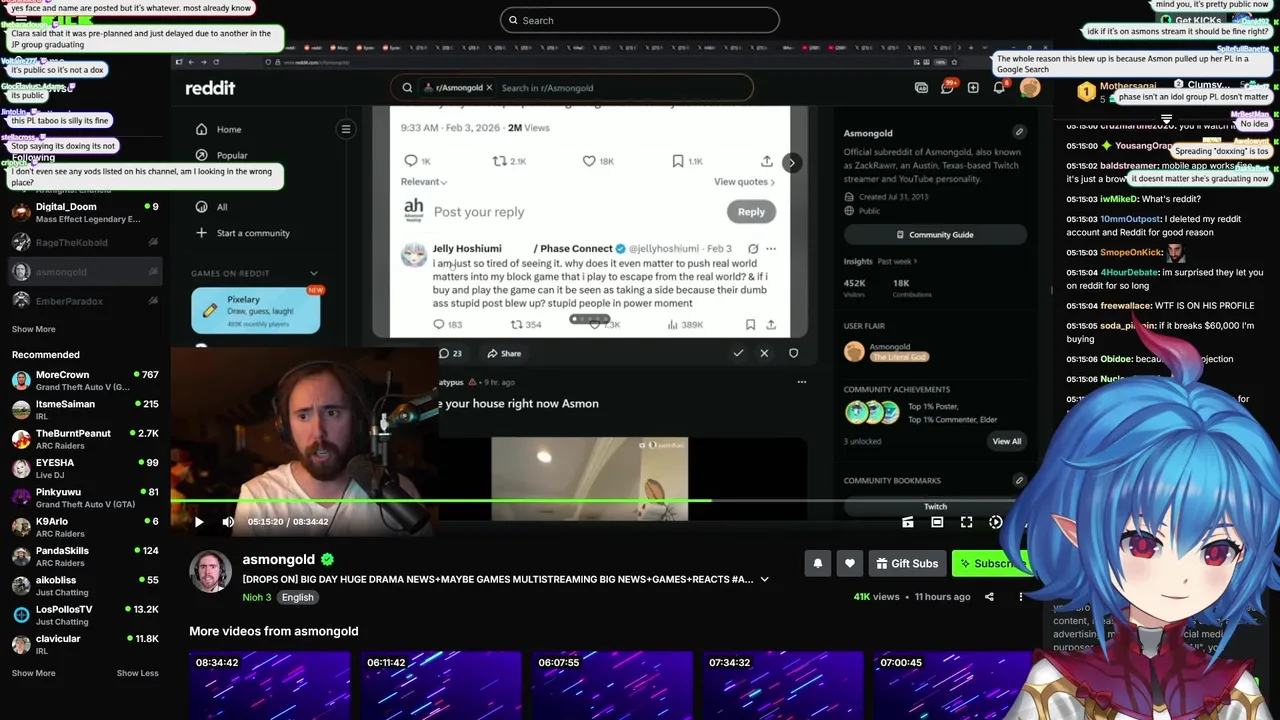Show more followed channels under Following

click(33, 329)
